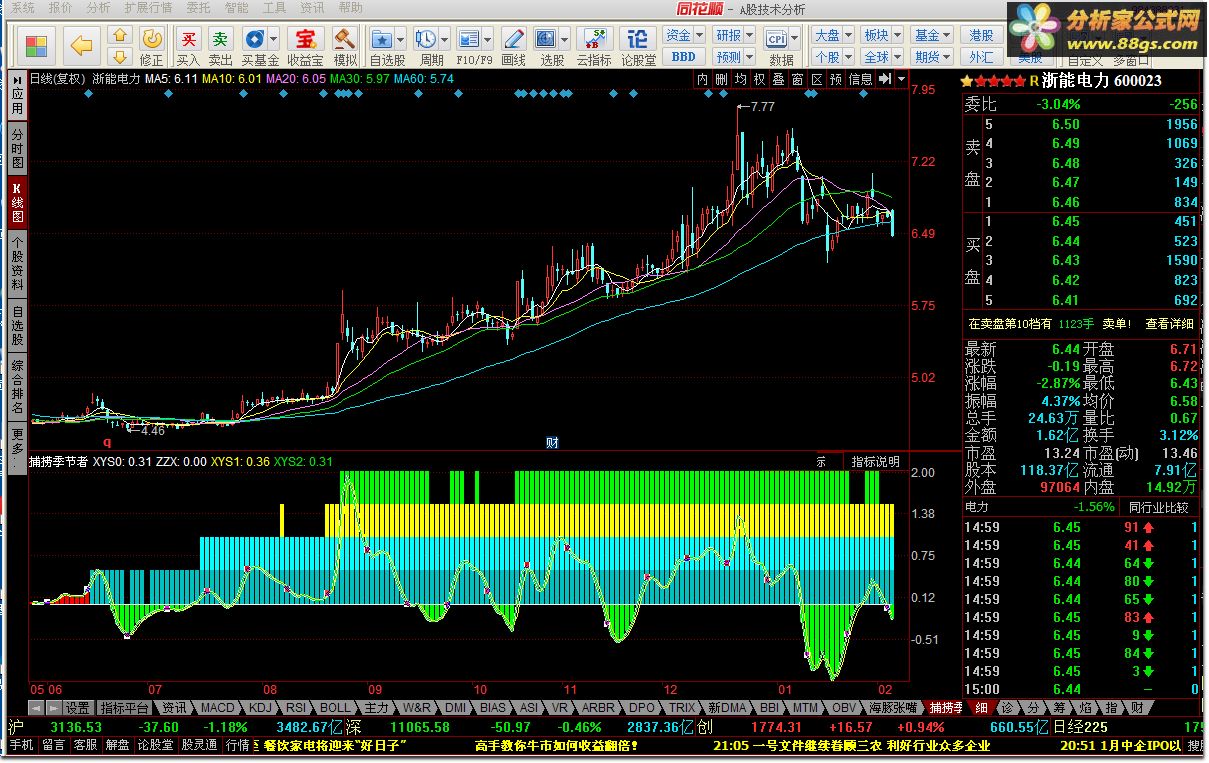Click the orange down arrow icon
This screenshot has width=1209, height=763.
point(120,57)
